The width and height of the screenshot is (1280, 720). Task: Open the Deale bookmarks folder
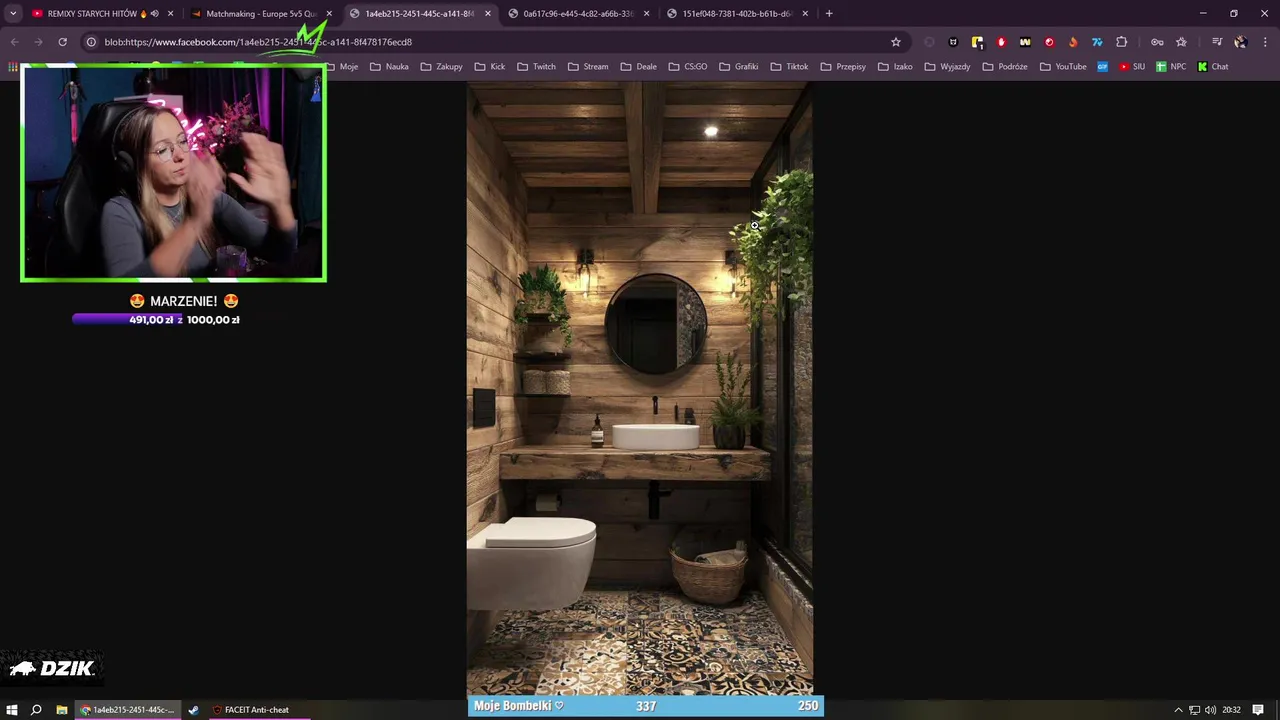[x=638, y=67]
